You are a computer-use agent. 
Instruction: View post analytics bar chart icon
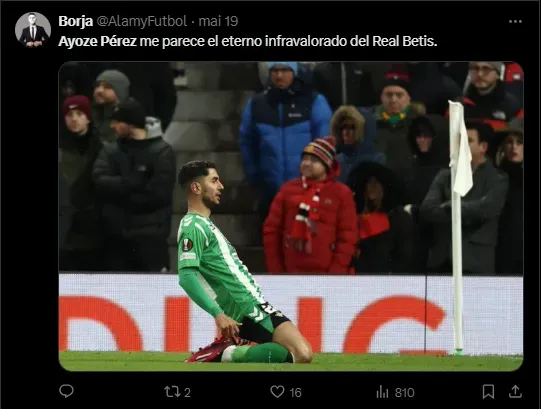pyautogui.click(x=383, y=392)
